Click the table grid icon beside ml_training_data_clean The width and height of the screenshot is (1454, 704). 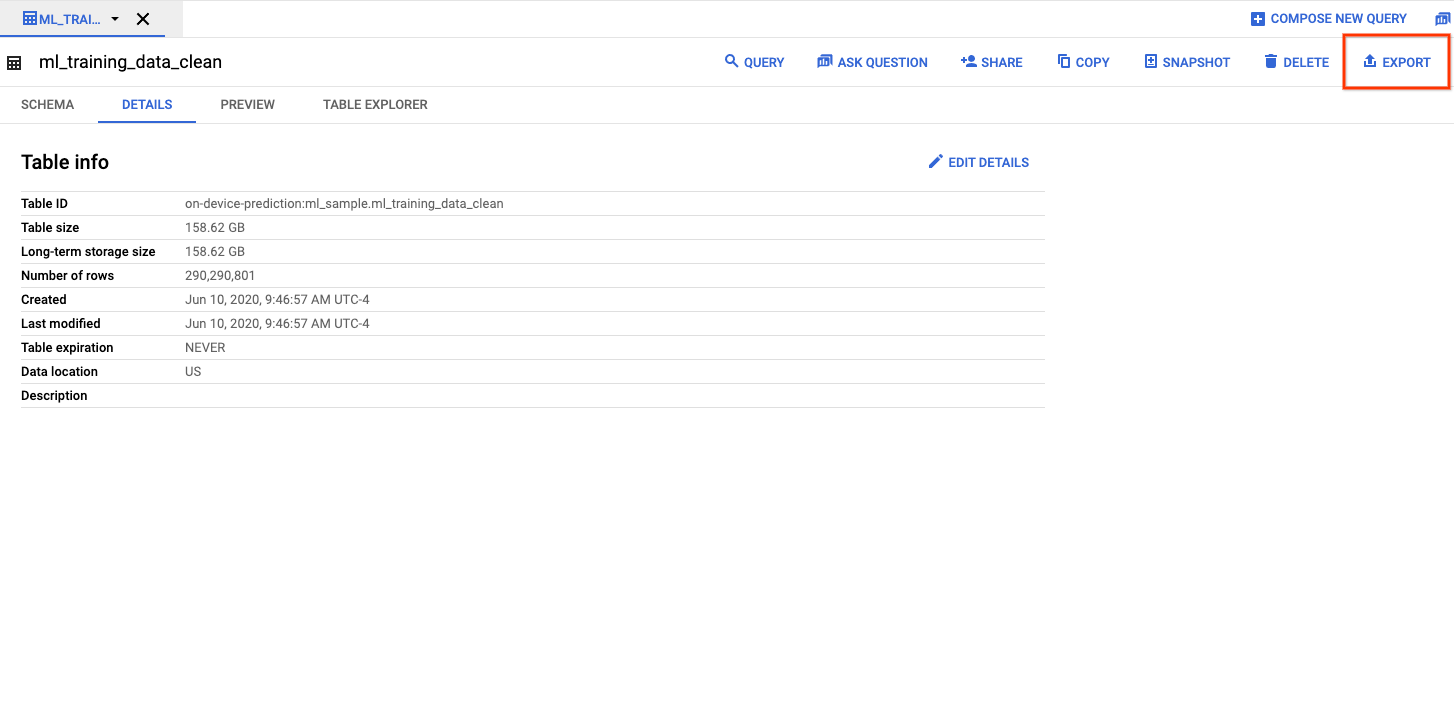coord(14,63)
